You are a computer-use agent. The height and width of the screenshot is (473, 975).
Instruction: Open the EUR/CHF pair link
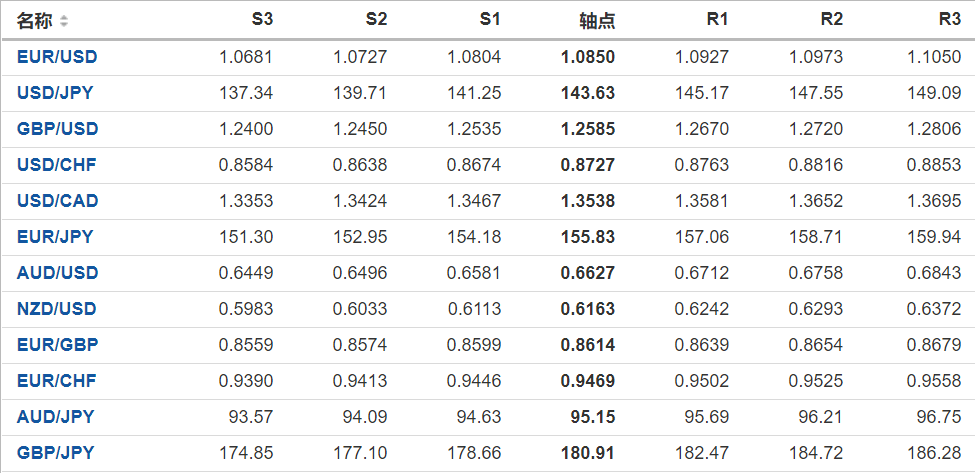(56, 381)
